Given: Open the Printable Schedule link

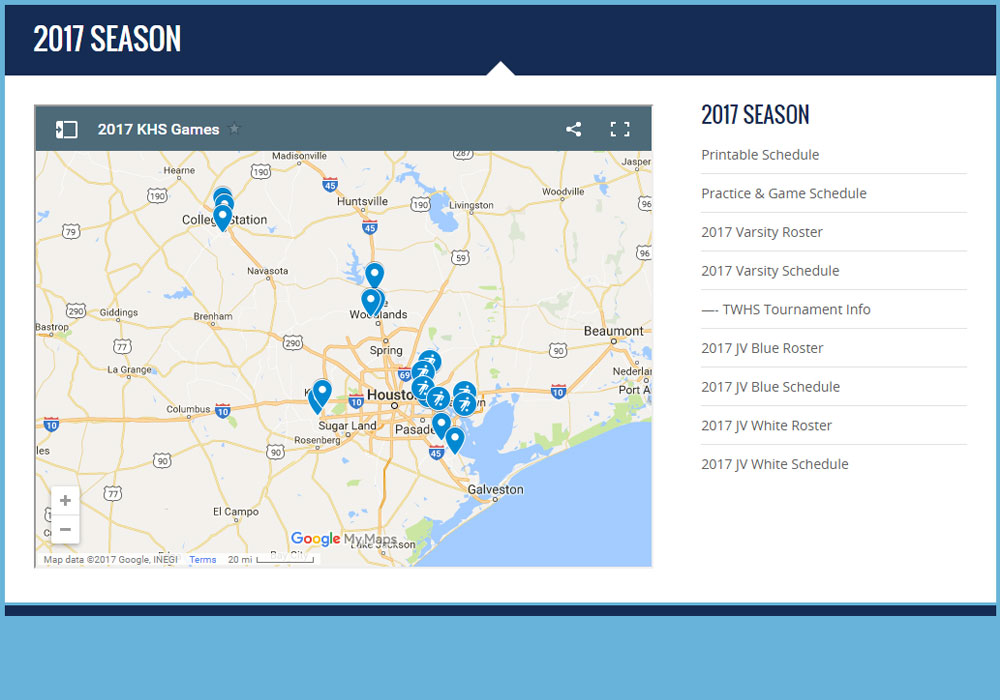Looking at the screenshot, I should coord(760,155).
